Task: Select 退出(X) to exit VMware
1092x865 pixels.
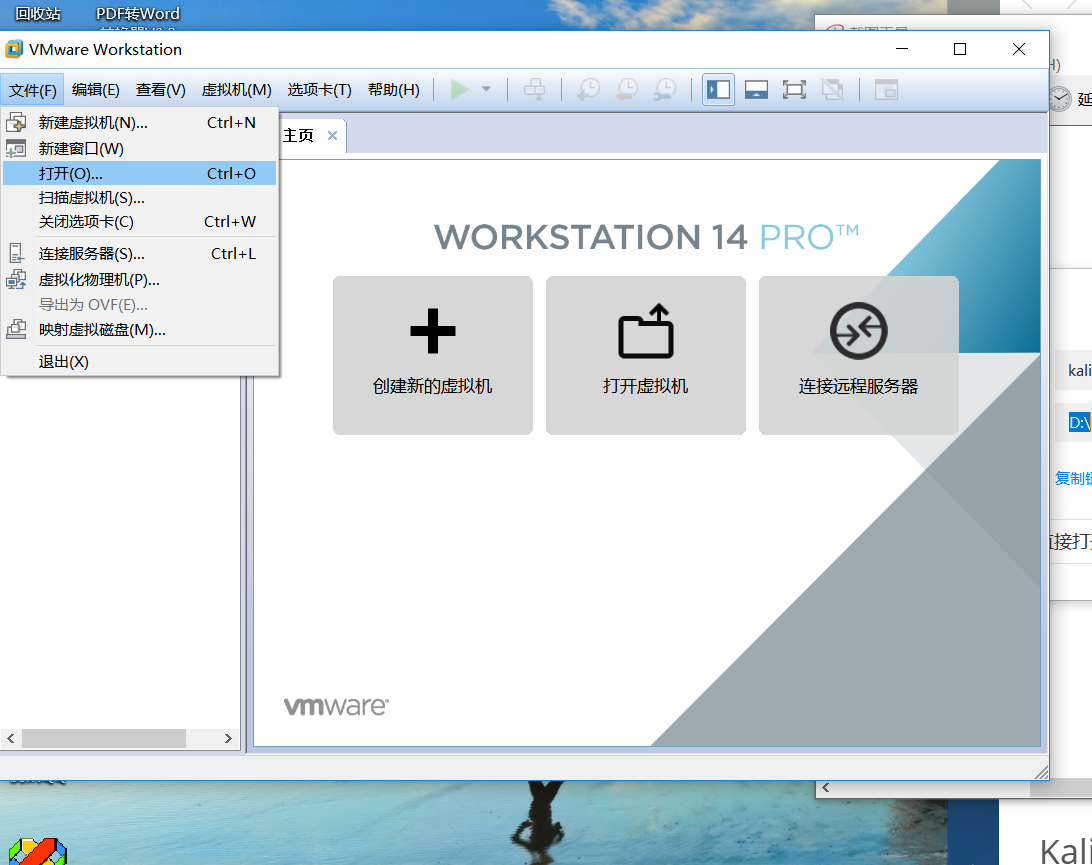Action: point(139,362)
